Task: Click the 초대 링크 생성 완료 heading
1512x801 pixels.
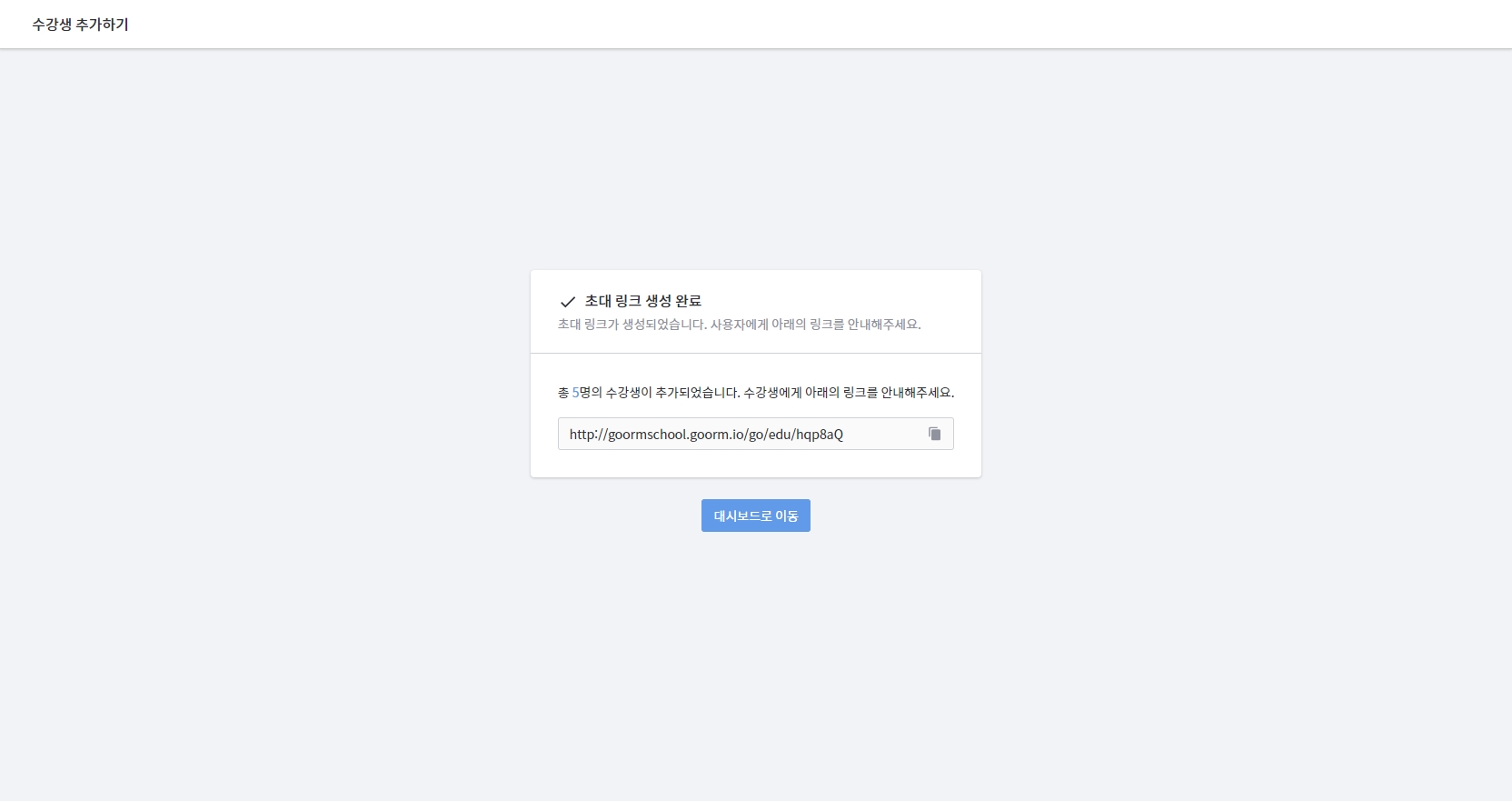Action: tap(642, 301)
